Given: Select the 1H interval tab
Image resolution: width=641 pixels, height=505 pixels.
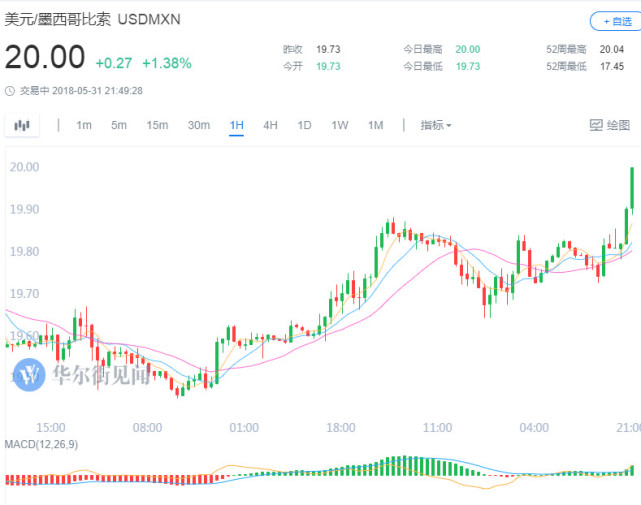Looking at the screenshot, I should pos(236,125).
